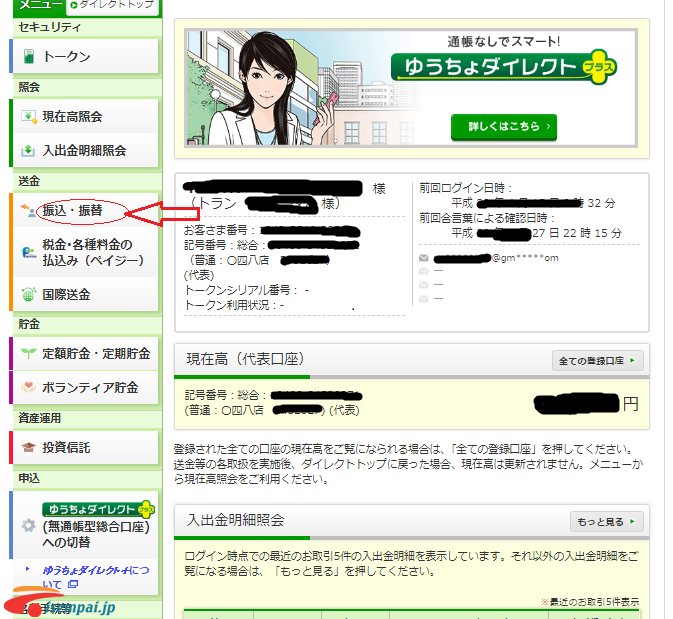Click the token calculator icon
The image size is (673, 619).
[29, 57]
